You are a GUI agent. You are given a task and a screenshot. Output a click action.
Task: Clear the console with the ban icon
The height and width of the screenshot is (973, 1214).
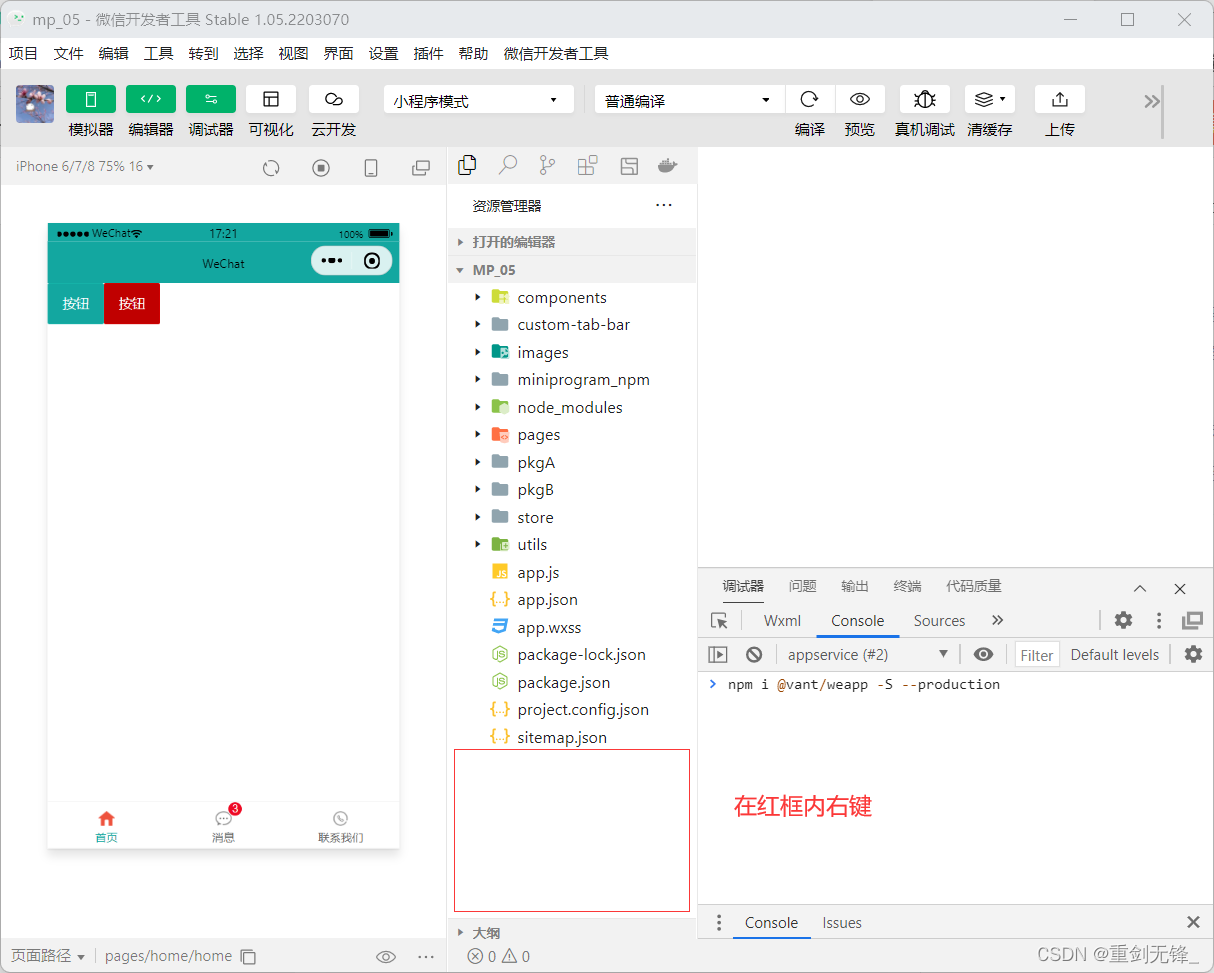pyautogui.click(x=754, y=654)
